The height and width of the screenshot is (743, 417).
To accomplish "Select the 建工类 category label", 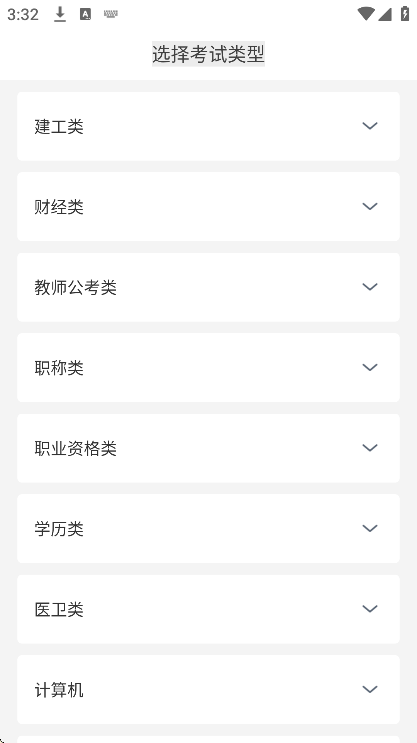I will click(59, 127).
